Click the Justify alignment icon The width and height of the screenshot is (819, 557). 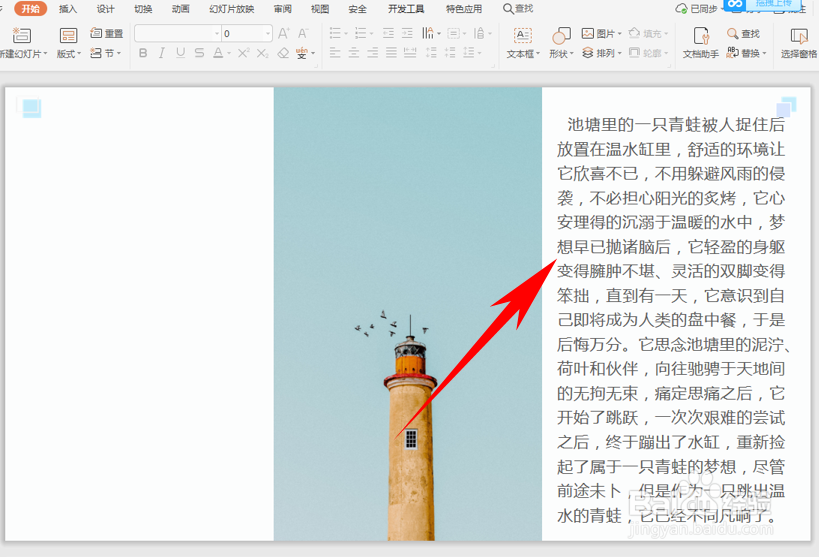tap(391, 53)
